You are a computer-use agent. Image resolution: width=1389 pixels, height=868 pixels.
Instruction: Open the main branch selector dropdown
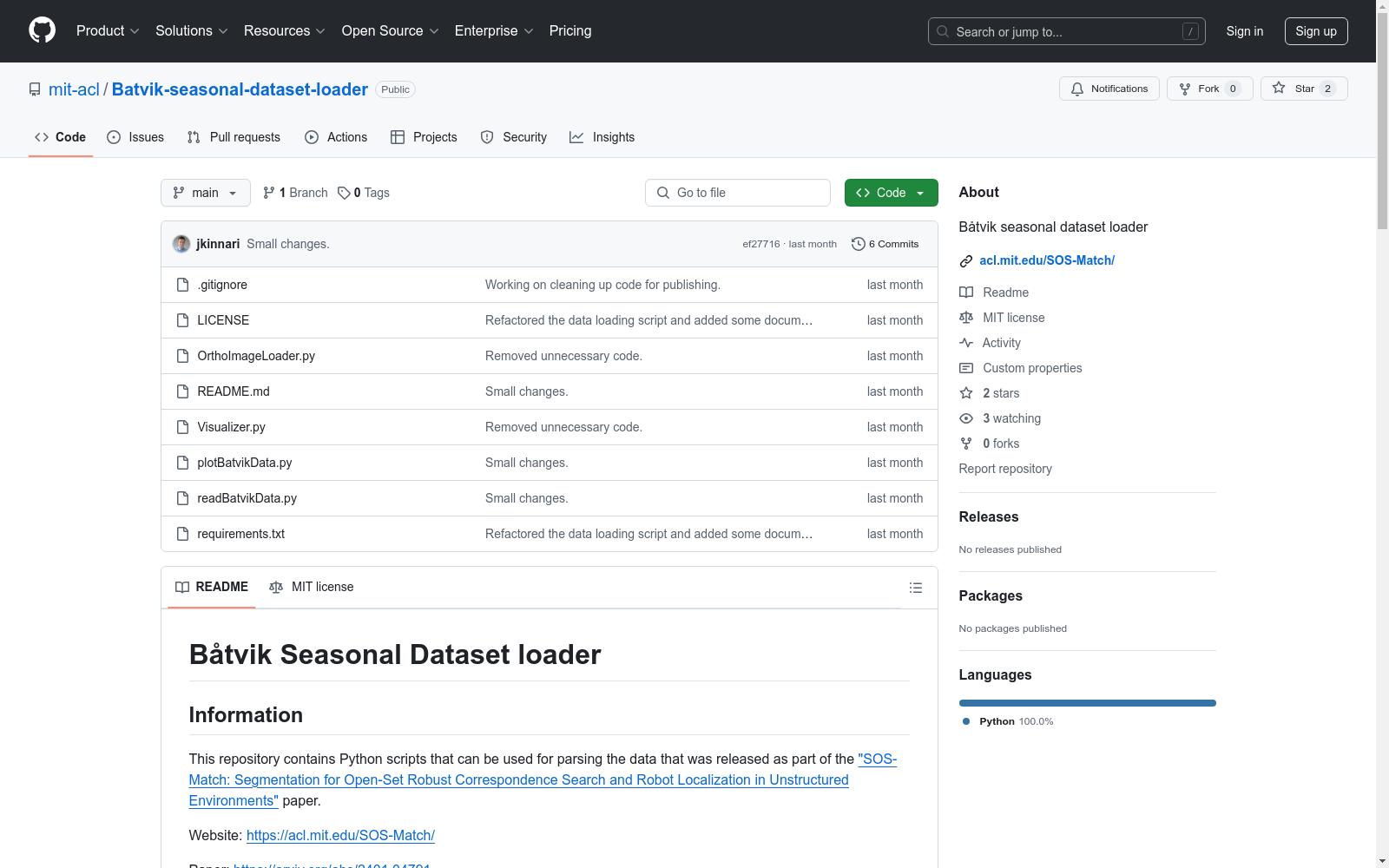[x=206, y=193]
